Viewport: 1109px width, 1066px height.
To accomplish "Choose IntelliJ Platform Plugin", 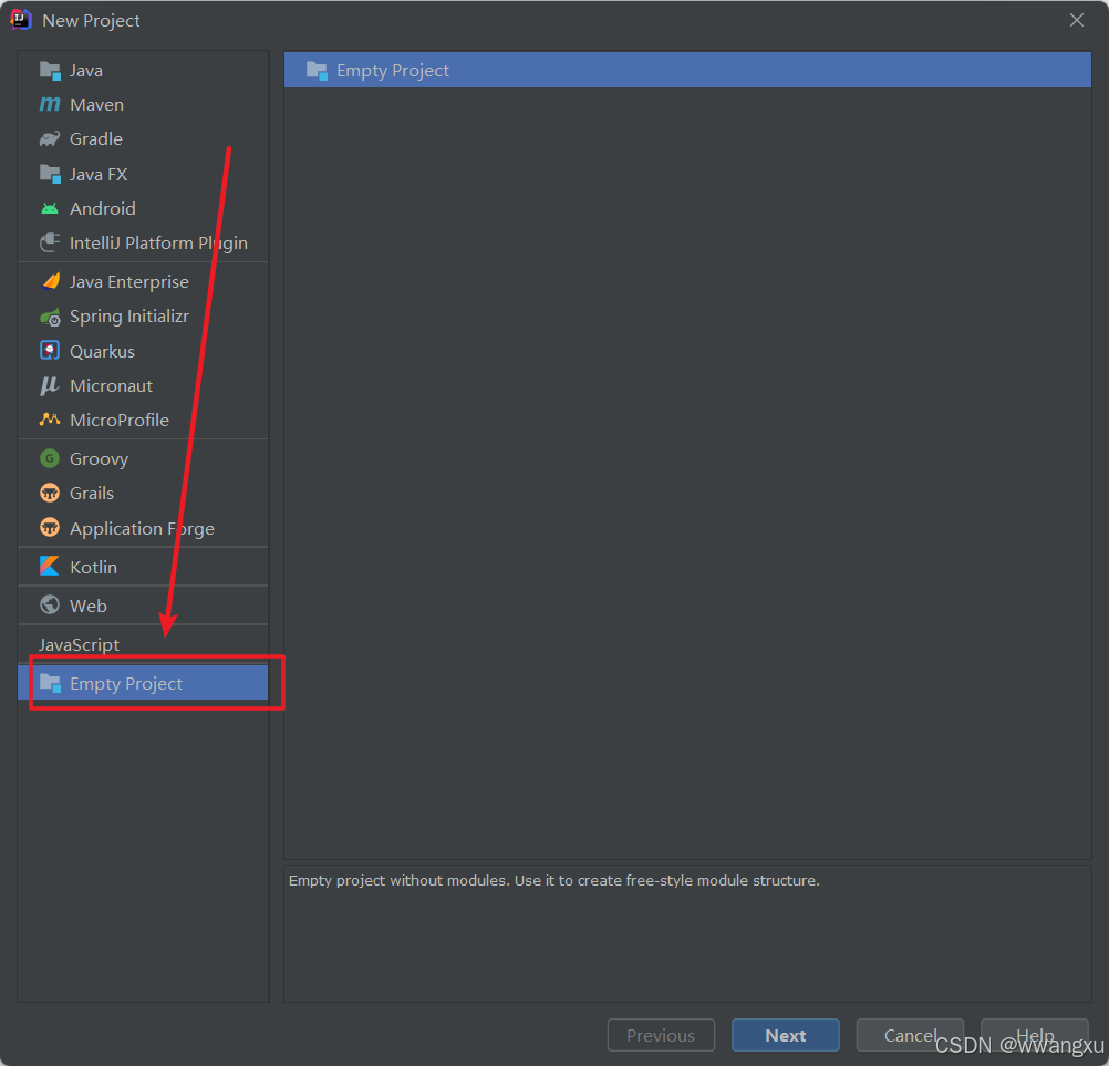I will pyautogui.click(x=144, y=243).
